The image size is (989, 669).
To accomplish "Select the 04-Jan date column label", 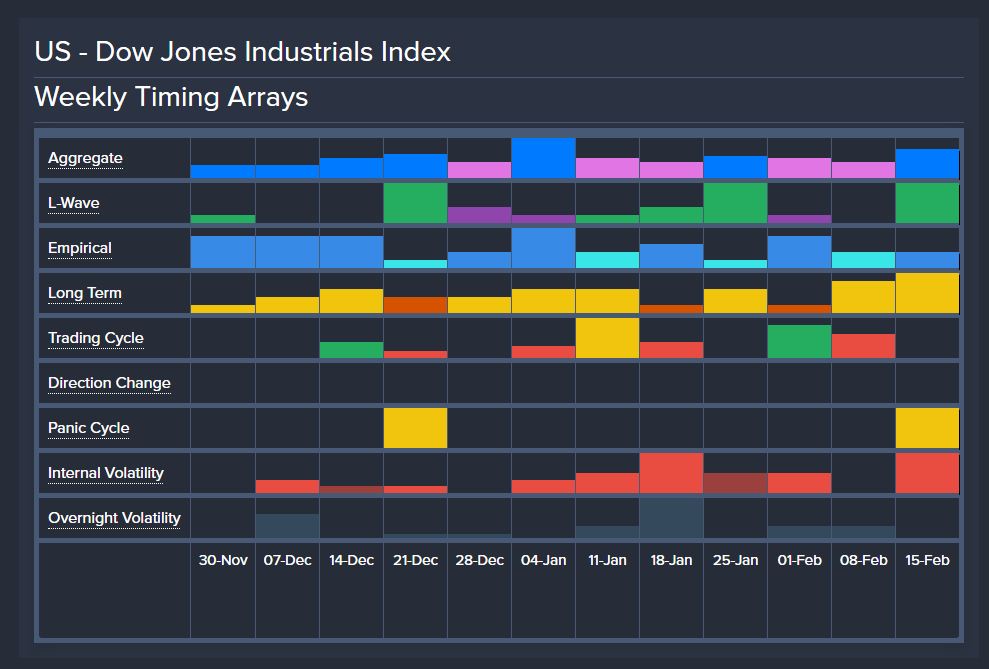I will [544, 560].
